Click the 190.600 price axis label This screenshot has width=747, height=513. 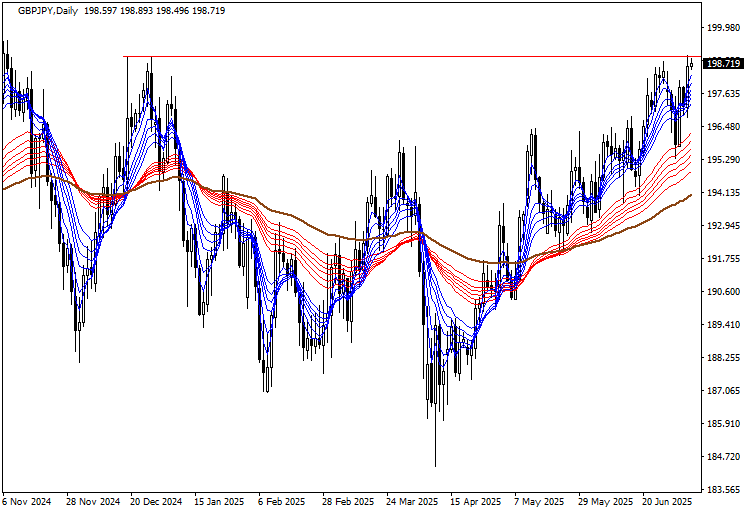click(724, 292)
